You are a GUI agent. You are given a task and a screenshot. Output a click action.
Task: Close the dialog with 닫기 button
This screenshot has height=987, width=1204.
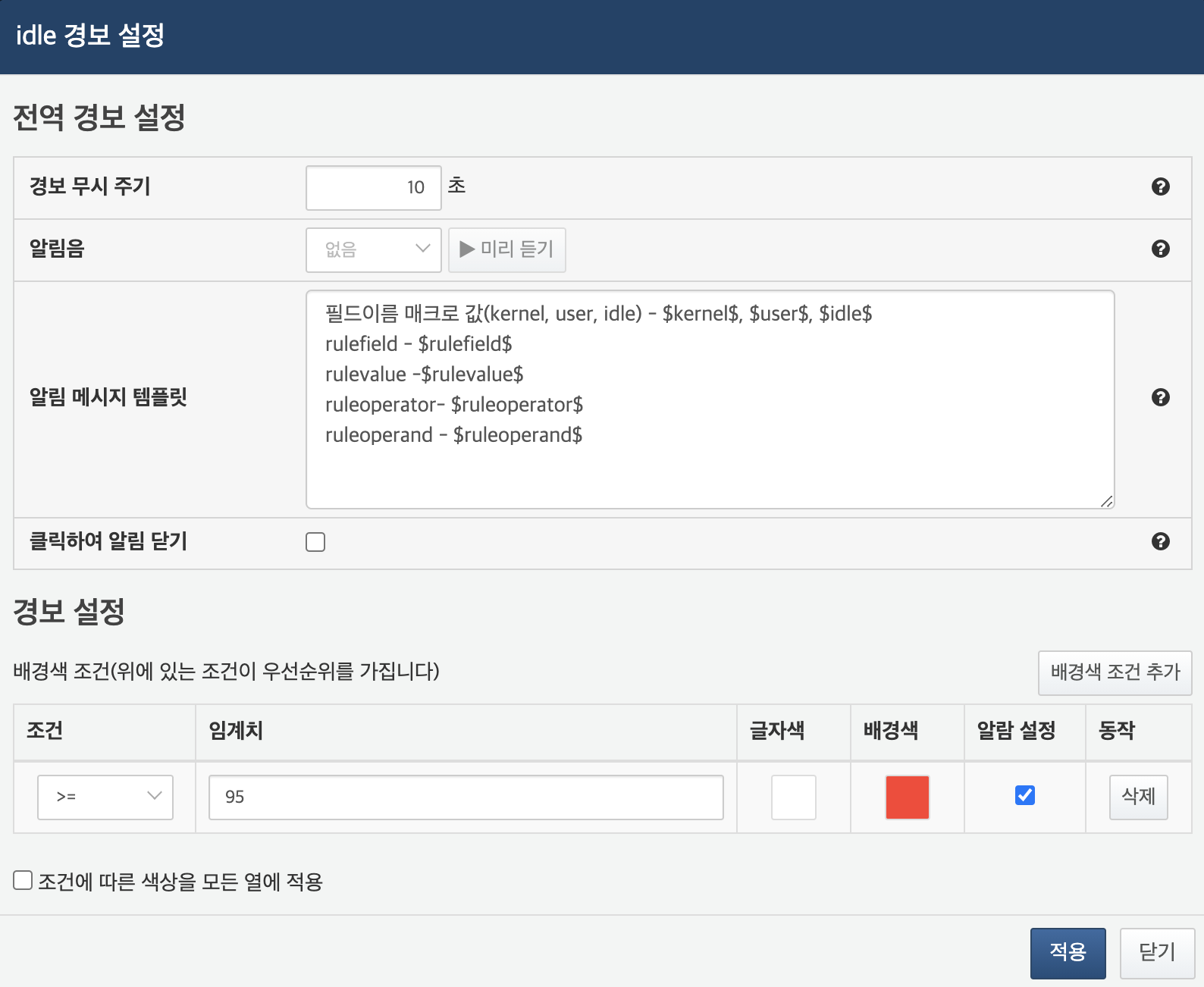(1157, 953)
